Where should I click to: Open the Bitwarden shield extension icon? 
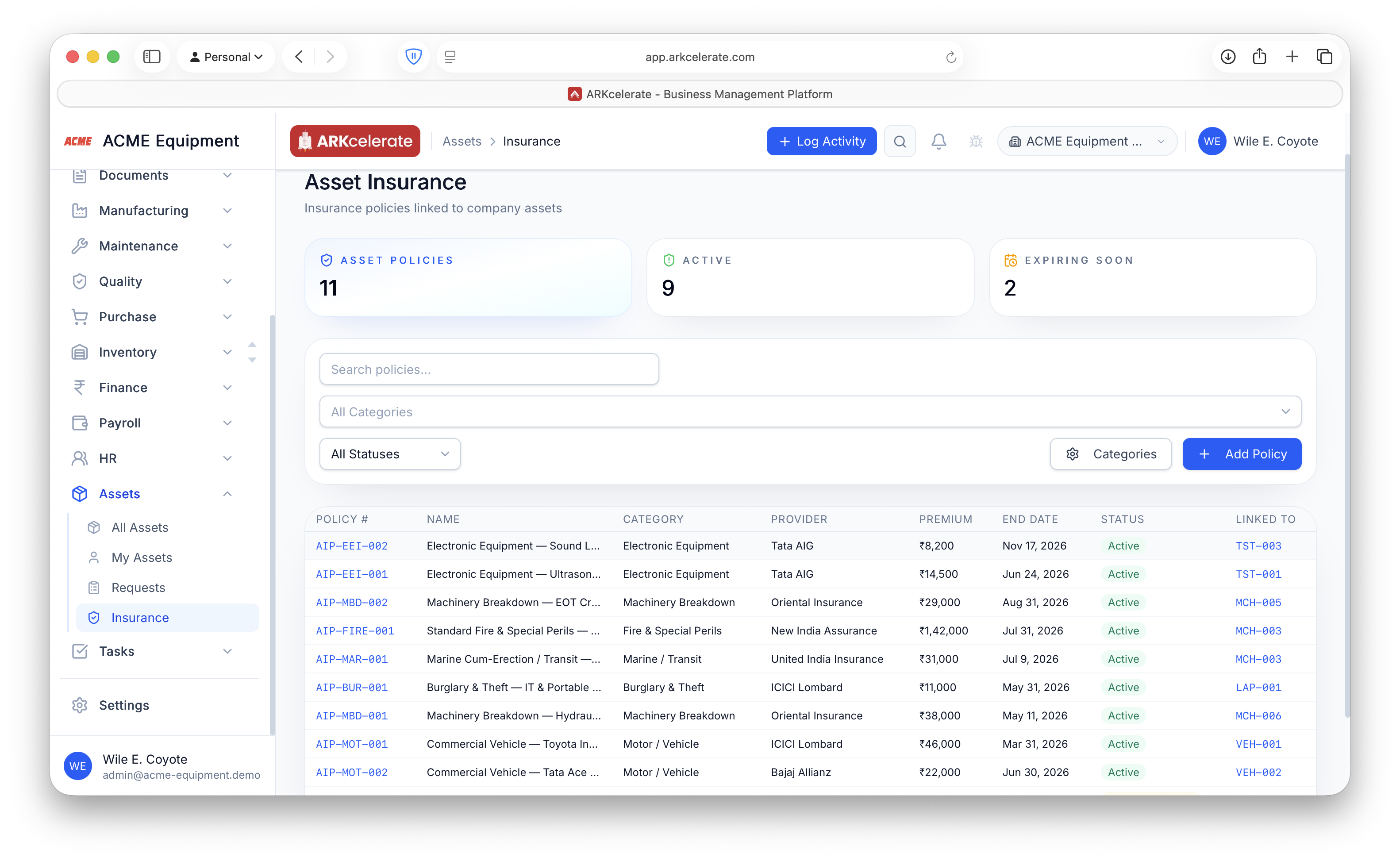[413, 56]
